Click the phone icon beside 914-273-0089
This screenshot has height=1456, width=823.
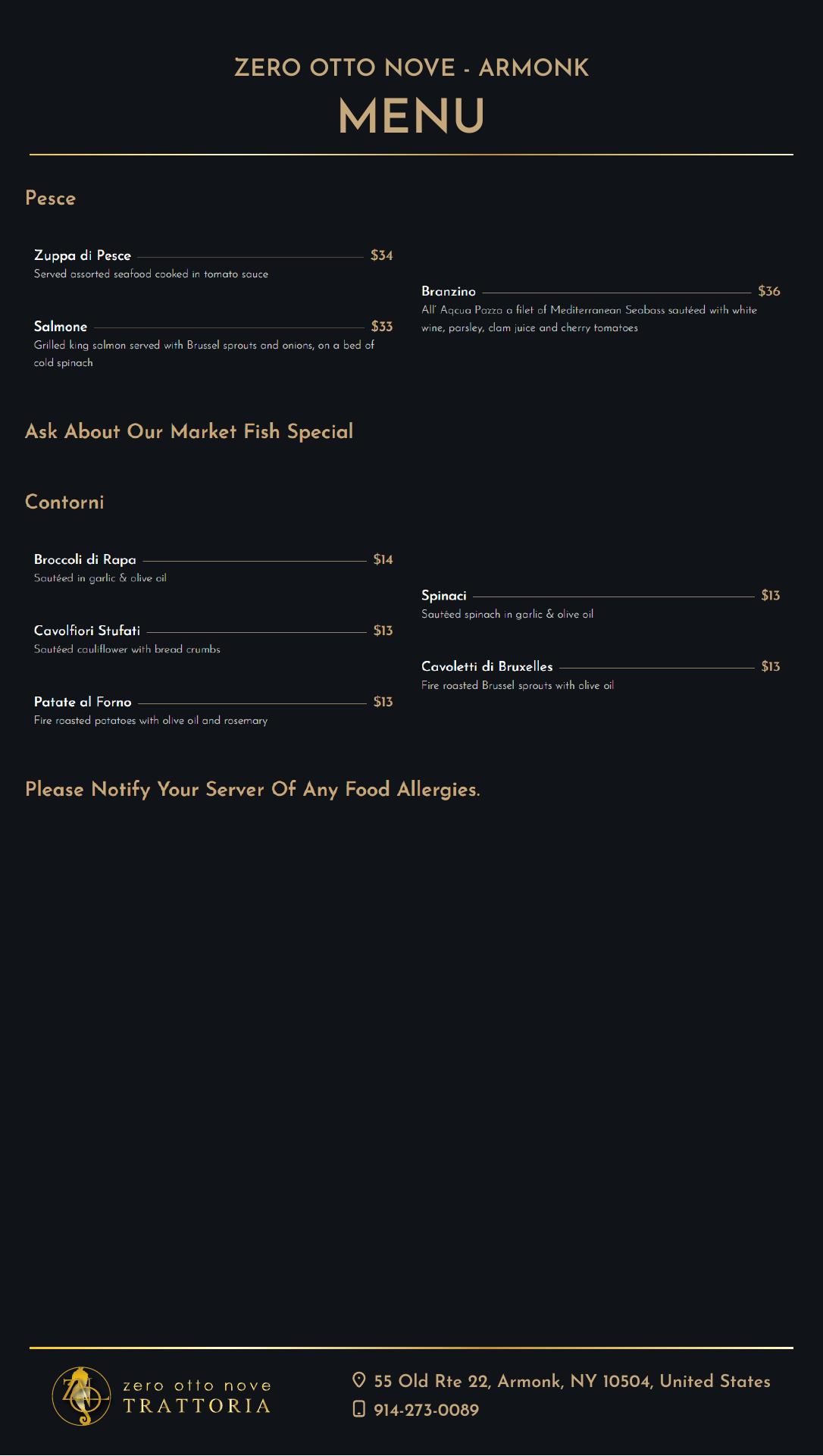point(359,1409)
